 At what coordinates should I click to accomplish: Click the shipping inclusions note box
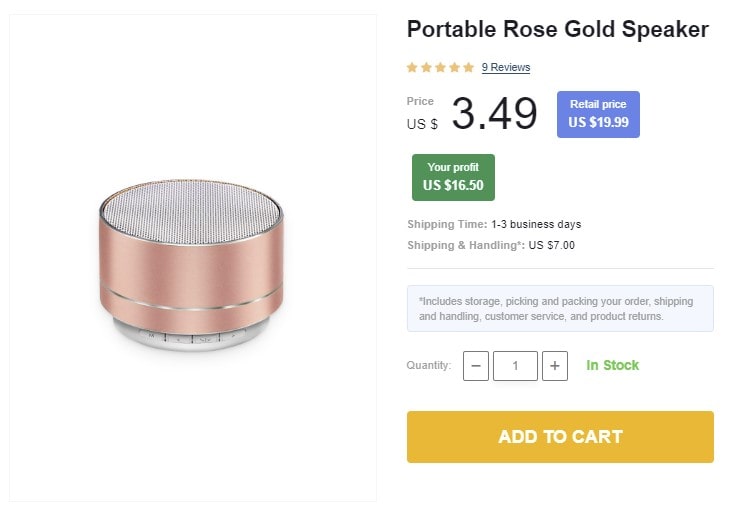pyautogui.click(x=560, y=308)
